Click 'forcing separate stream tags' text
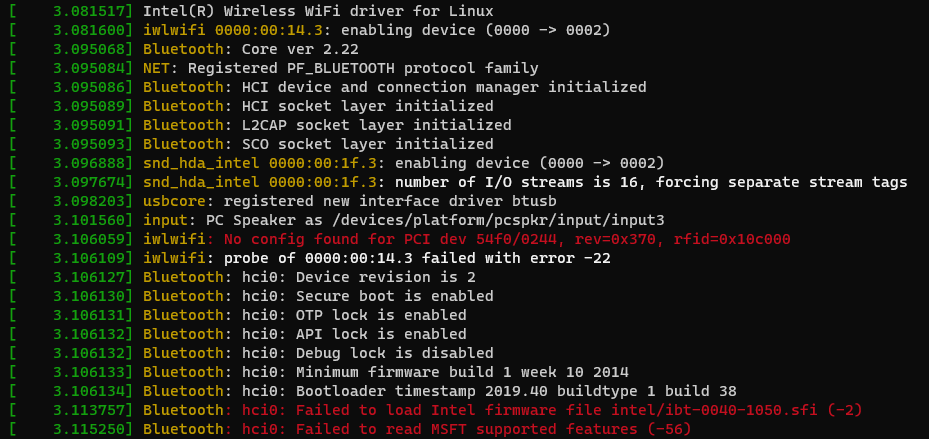 pyautogui.click(x=781, y=182)
